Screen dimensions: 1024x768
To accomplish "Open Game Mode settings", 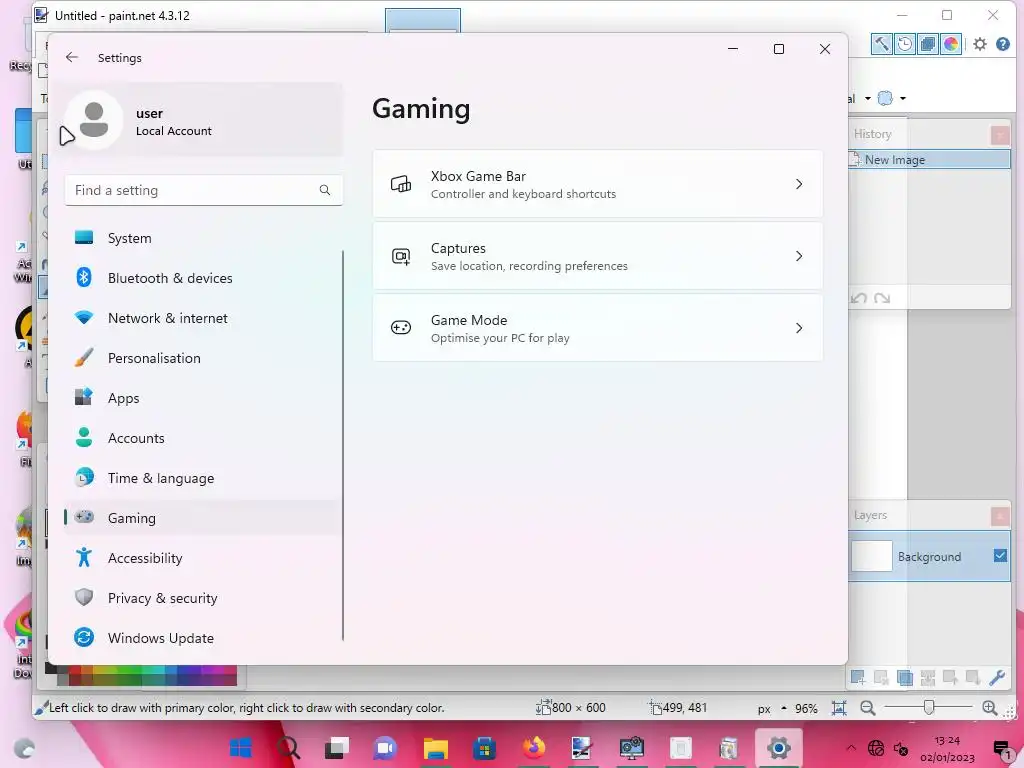I will [x=598, y=328].
